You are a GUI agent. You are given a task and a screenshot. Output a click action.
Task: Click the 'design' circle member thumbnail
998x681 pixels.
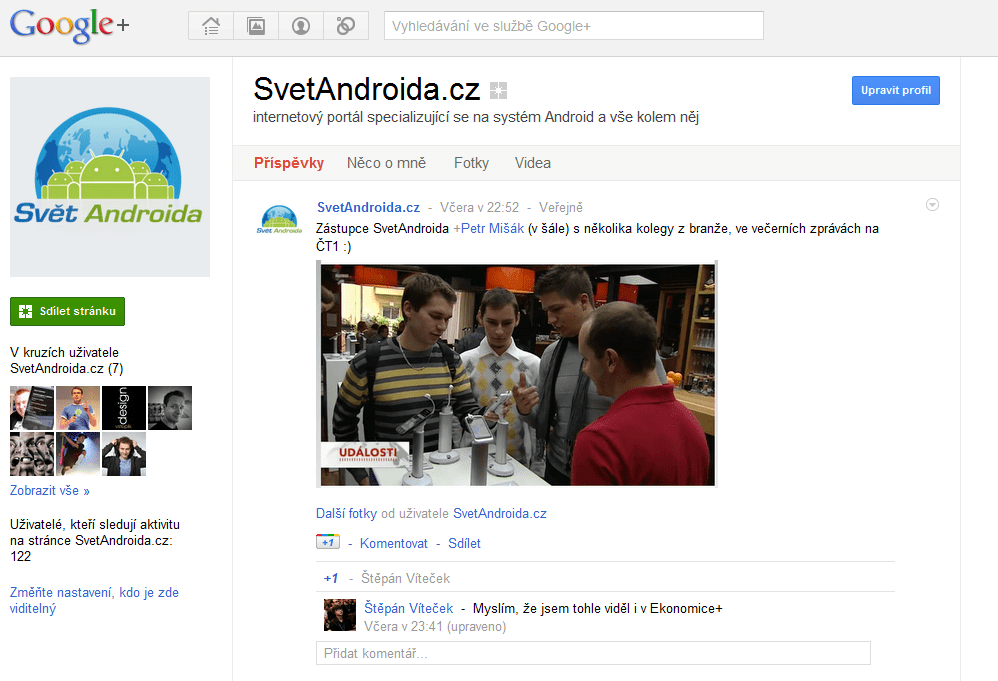point(123,408)
